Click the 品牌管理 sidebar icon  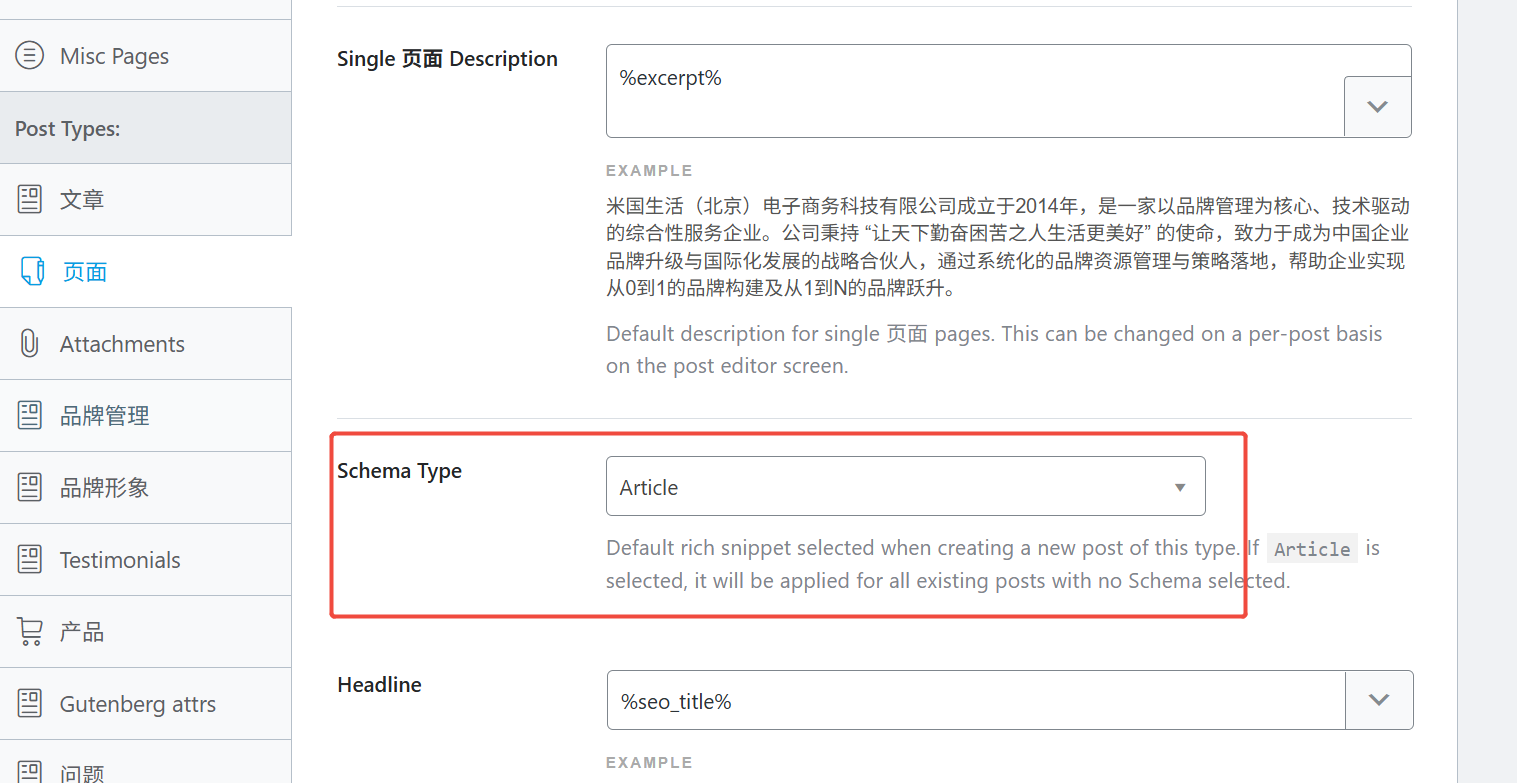[x=30, y=416]
